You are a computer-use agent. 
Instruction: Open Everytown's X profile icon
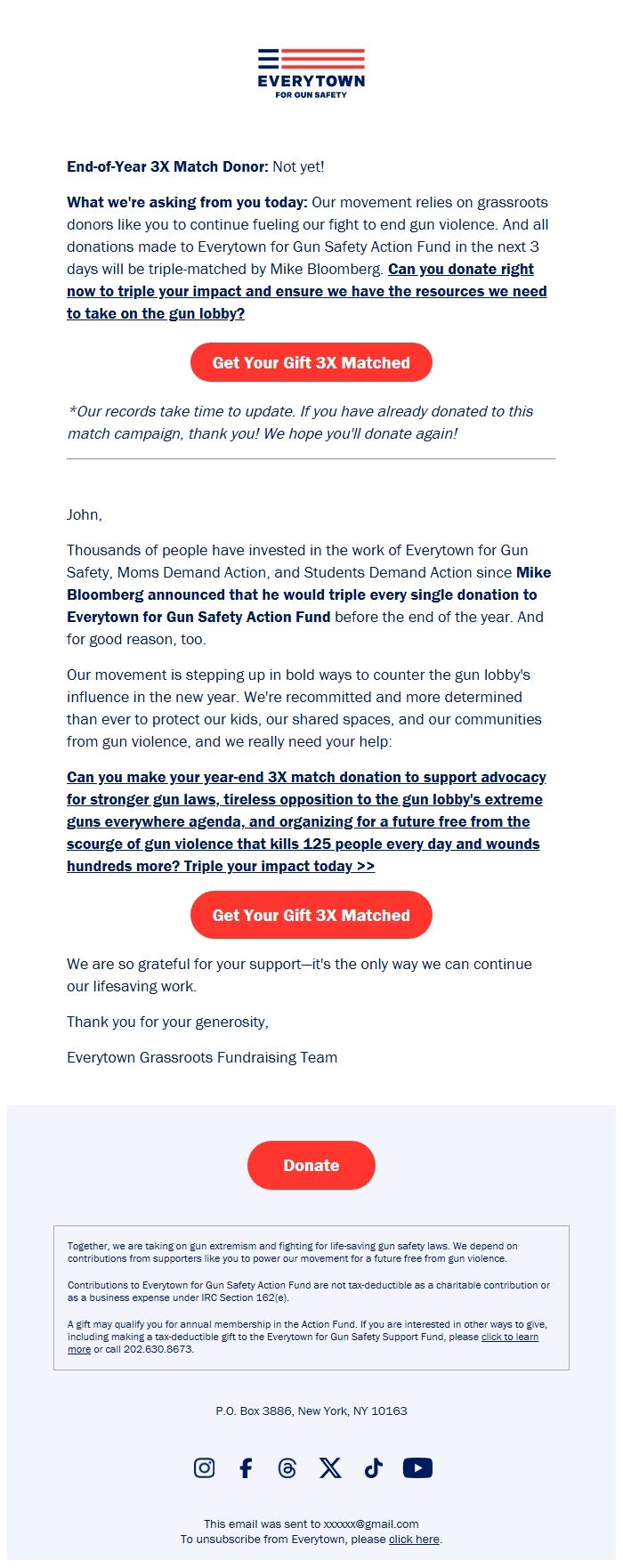[x=330, y=1467]
